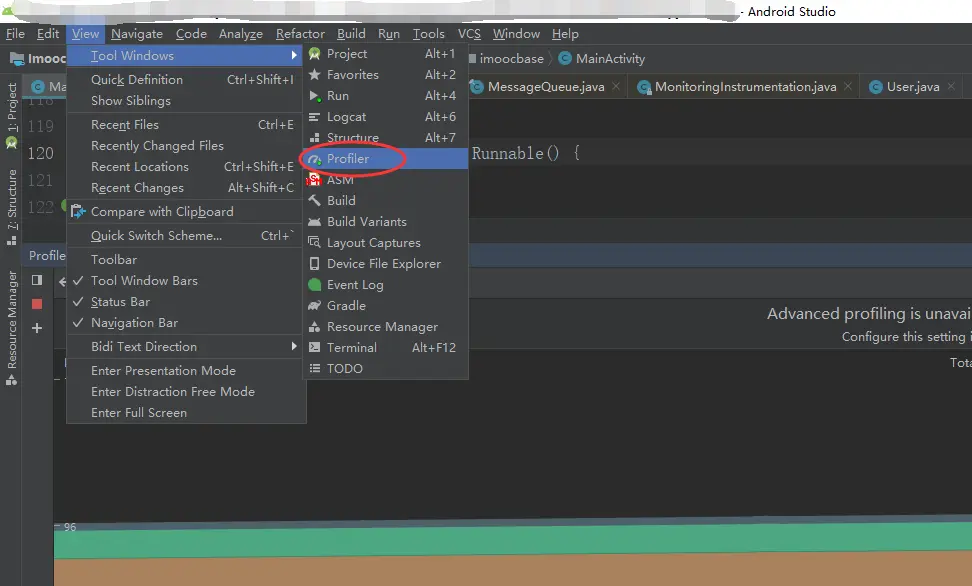The height and width of the screenshot is (586, 972).
Task: Open the Navigate menu
Action: point(136,33)
